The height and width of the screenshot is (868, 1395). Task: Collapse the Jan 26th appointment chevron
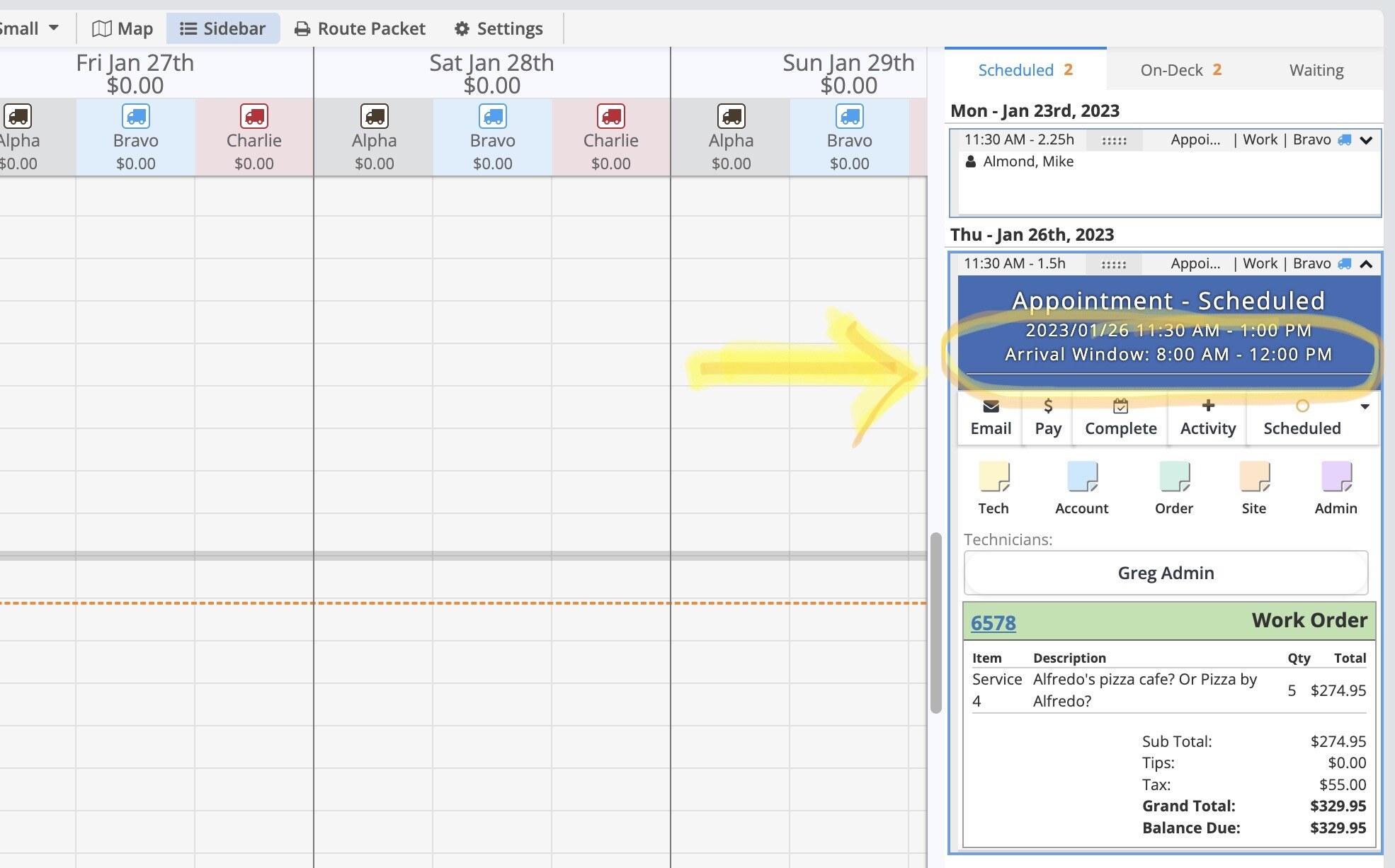[x=1366, y=264]
